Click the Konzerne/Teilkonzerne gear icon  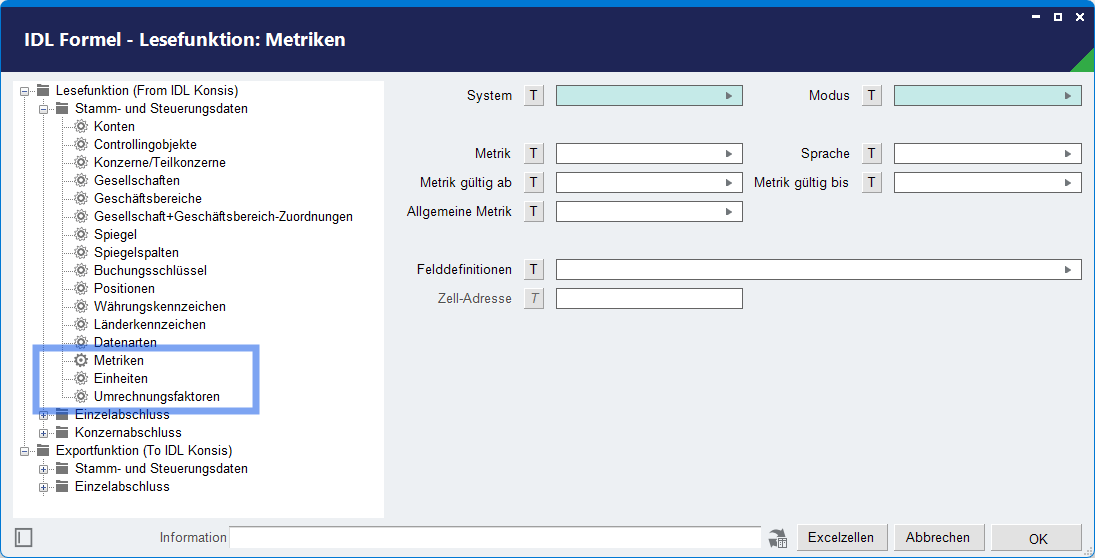coord(82,163)
